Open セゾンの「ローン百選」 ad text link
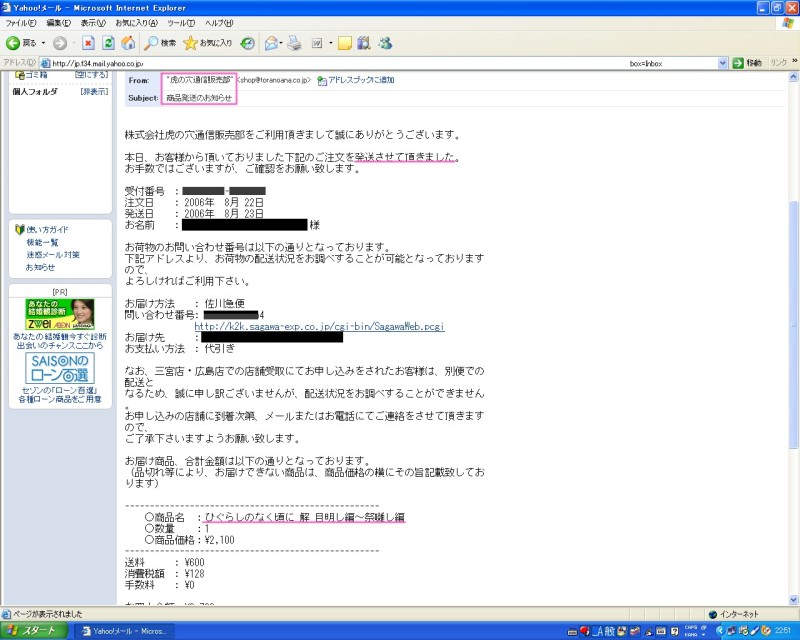The height and width of the screenshot is (640, 800). pos(60,390)
